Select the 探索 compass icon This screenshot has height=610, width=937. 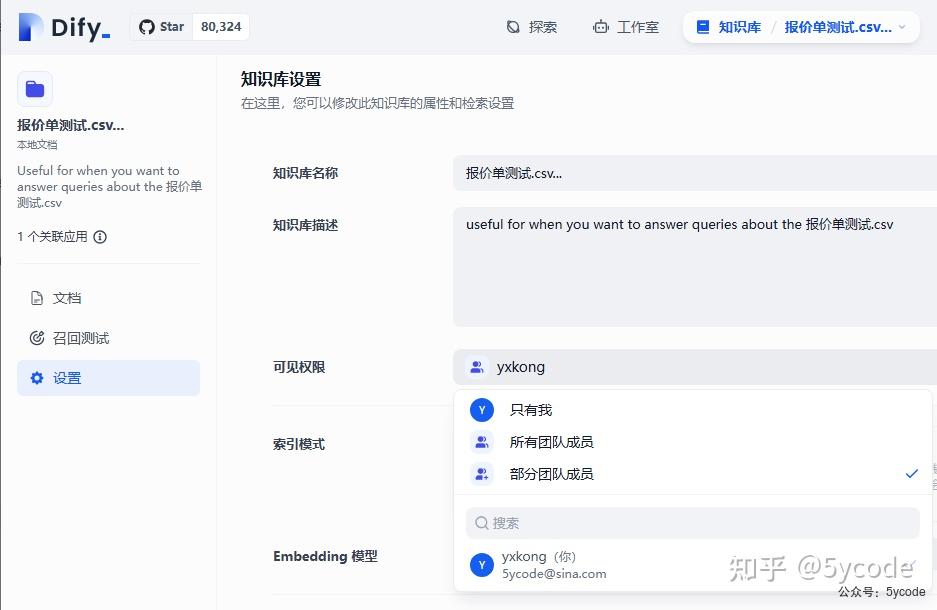coord(513,27)
